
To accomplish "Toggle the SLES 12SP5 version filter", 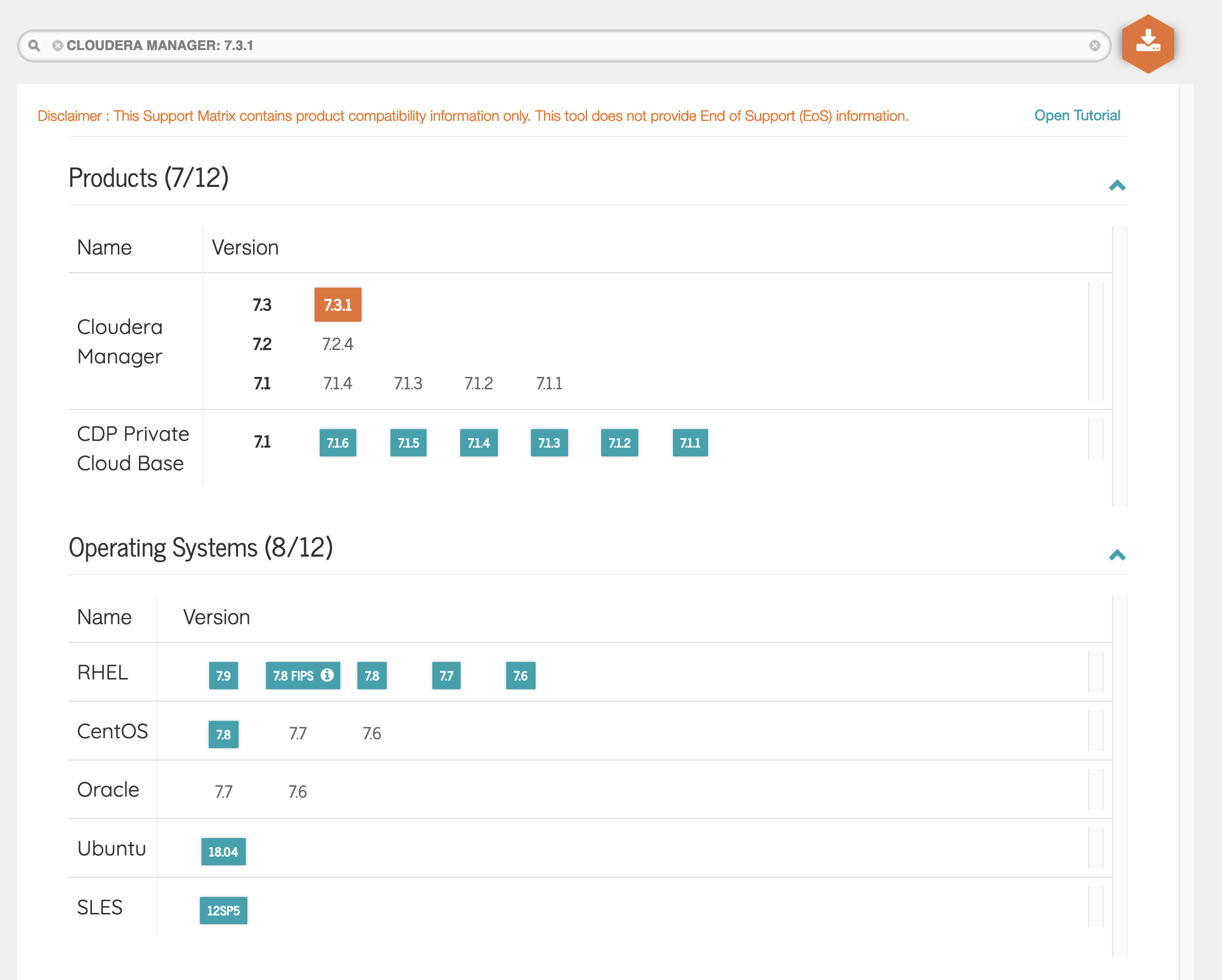I will coord(223,910).
